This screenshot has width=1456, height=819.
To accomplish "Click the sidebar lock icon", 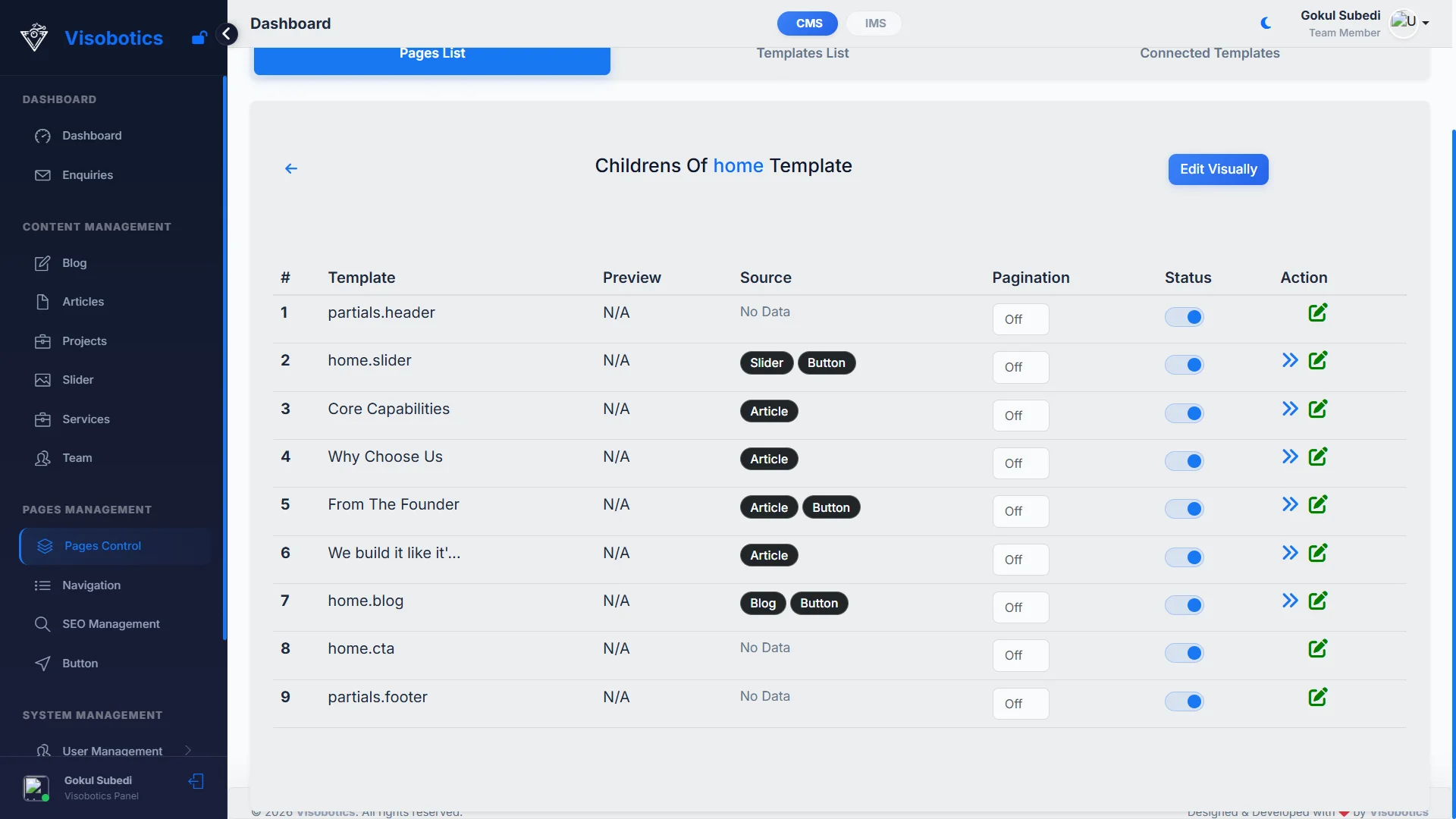I will [199, 38].
